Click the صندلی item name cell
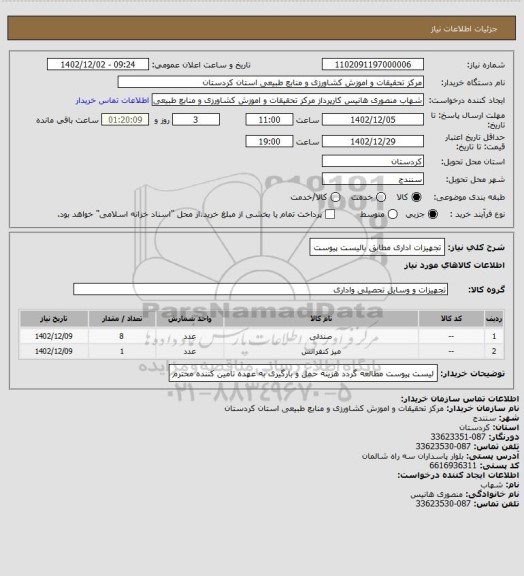This screenshot has width=524, height=576. (321, 336)
